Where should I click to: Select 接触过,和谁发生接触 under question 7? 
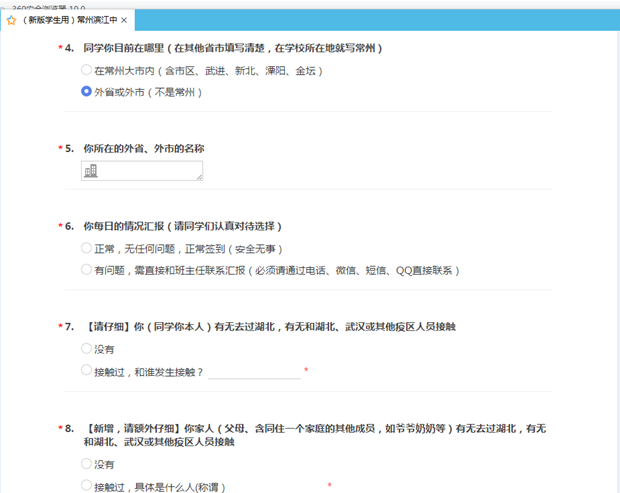tap(87, 371)
